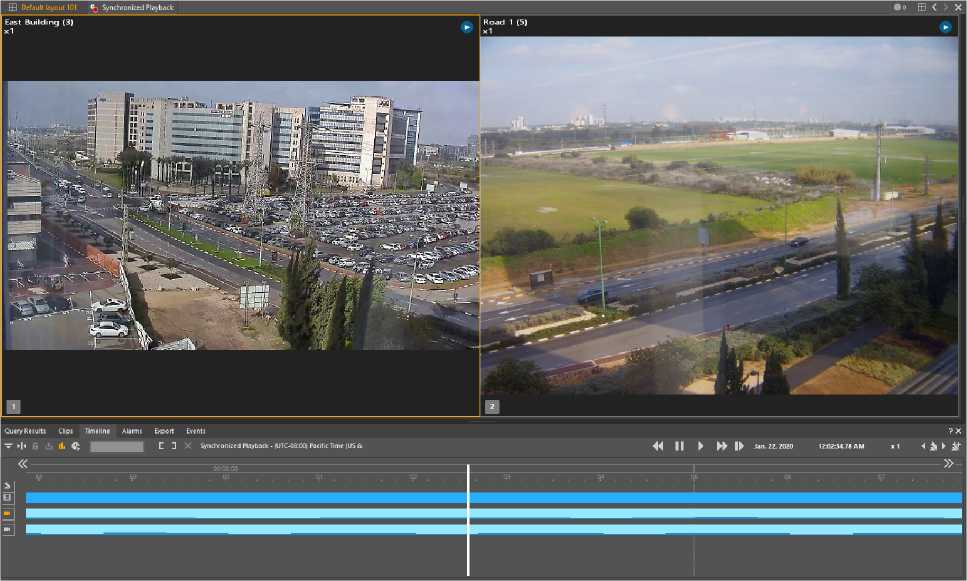
Task: Click the rewind playback button
Action: coord(658,446)
